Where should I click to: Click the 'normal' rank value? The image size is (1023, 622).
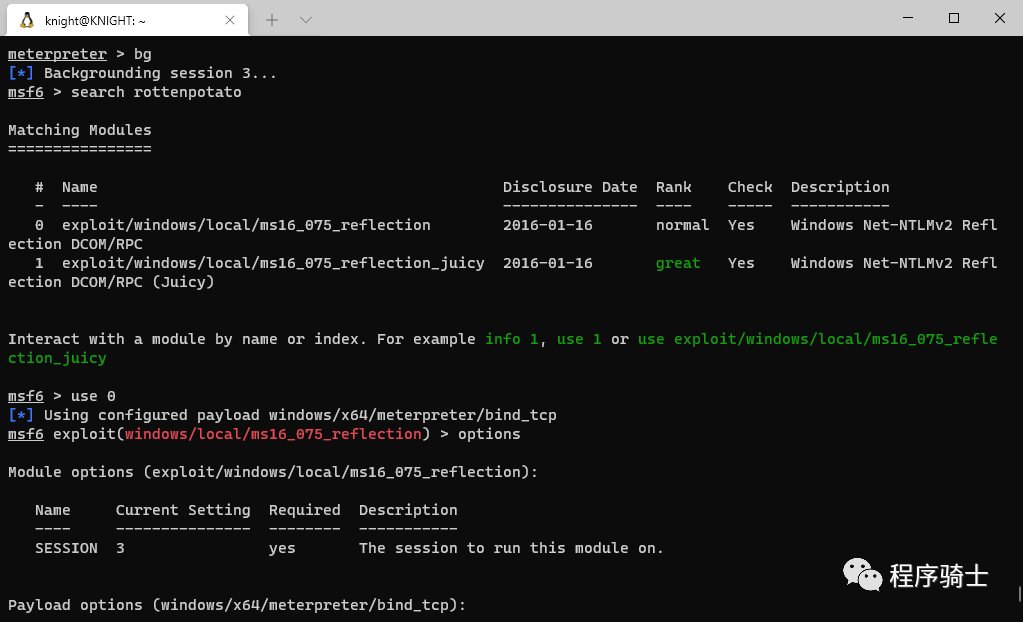(682, 225)
